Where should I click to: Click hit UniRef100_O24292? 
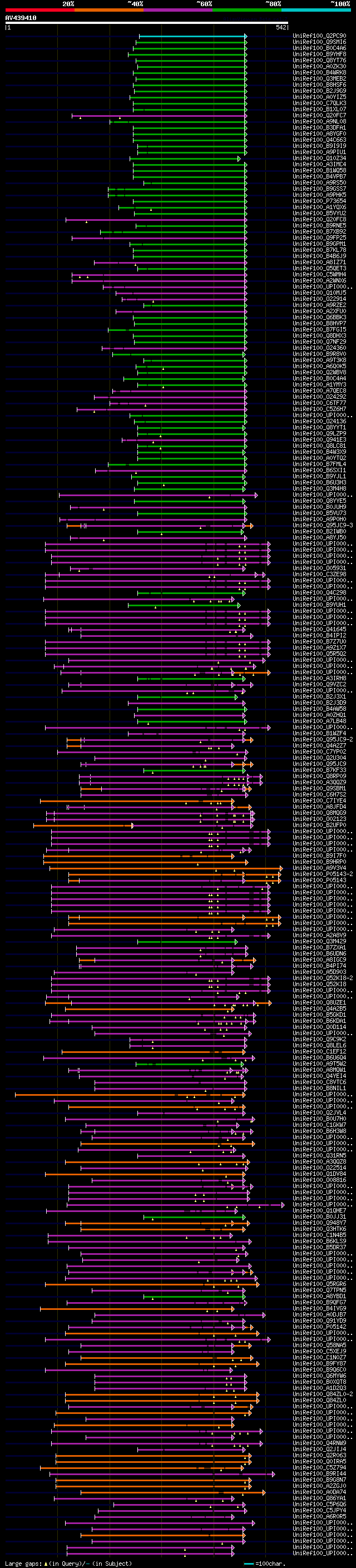pos(319,397)
